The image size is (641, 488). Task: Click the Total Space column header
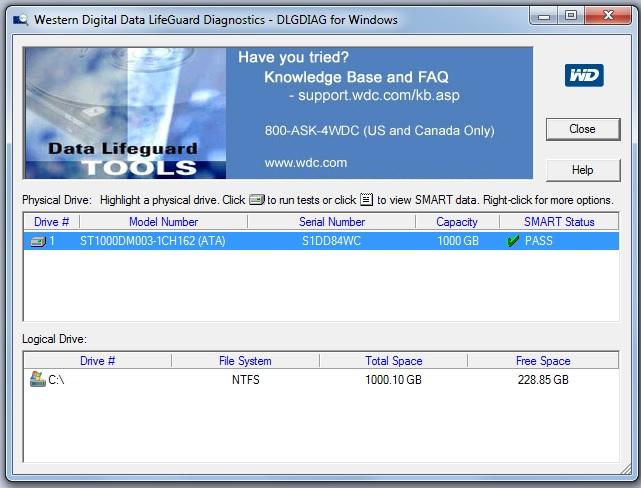pos(393,361)
